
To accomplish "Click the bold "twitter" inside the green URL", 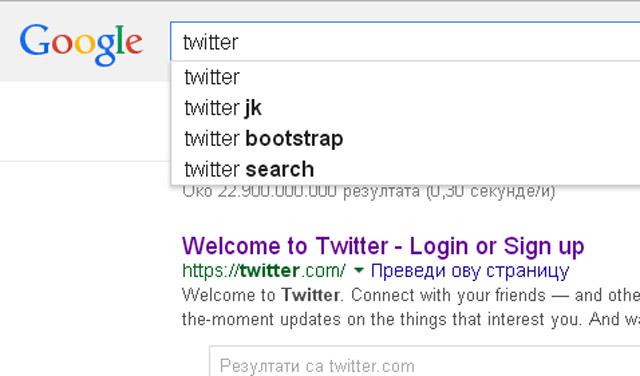I will click(x=270, y=270).
